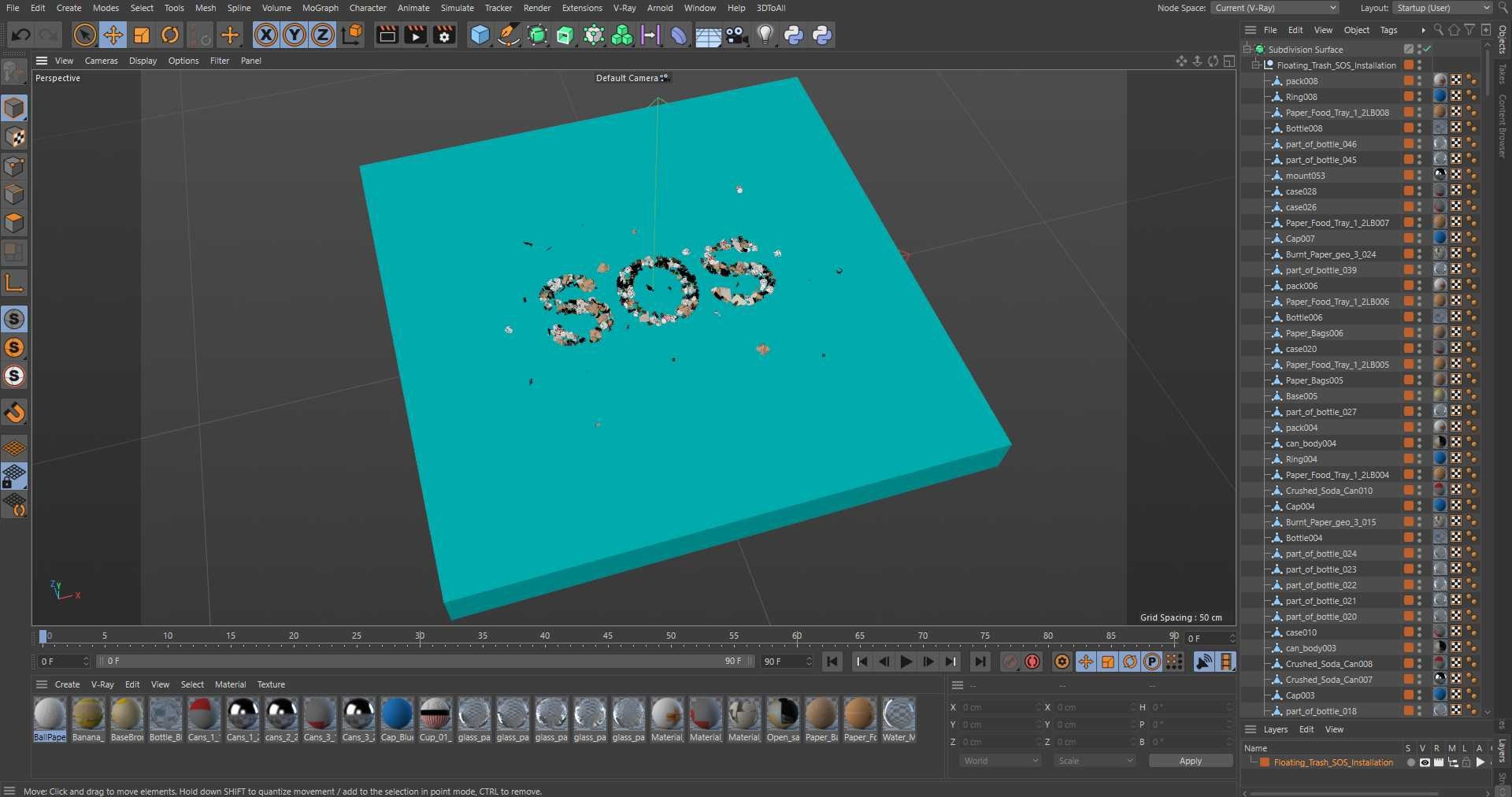The height and width of the screenshot is (797, 1512).
Task: Open the Simulate menu
Action: (457, 8)
